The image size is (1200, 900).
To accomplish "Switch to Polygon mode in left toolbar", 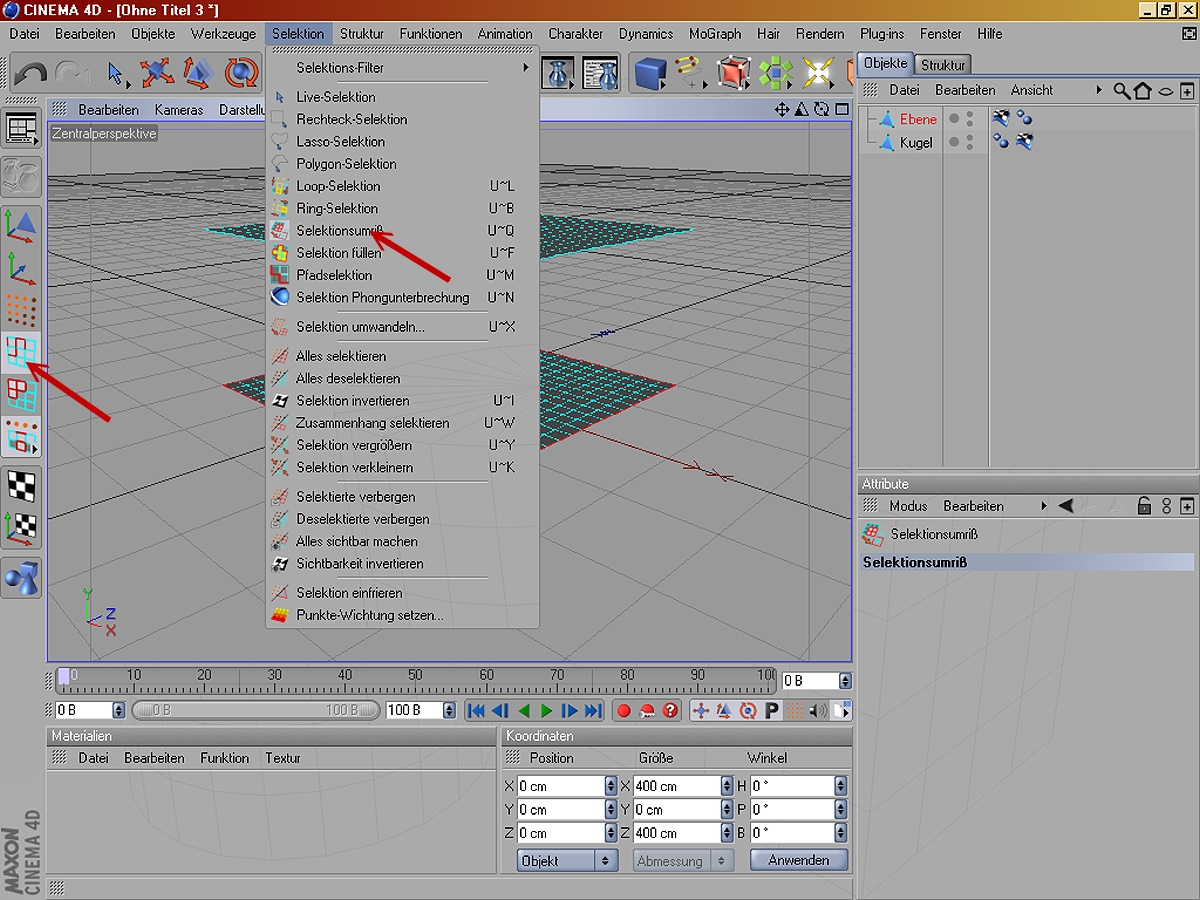I will pyautogui.click(x=21, y=395).
